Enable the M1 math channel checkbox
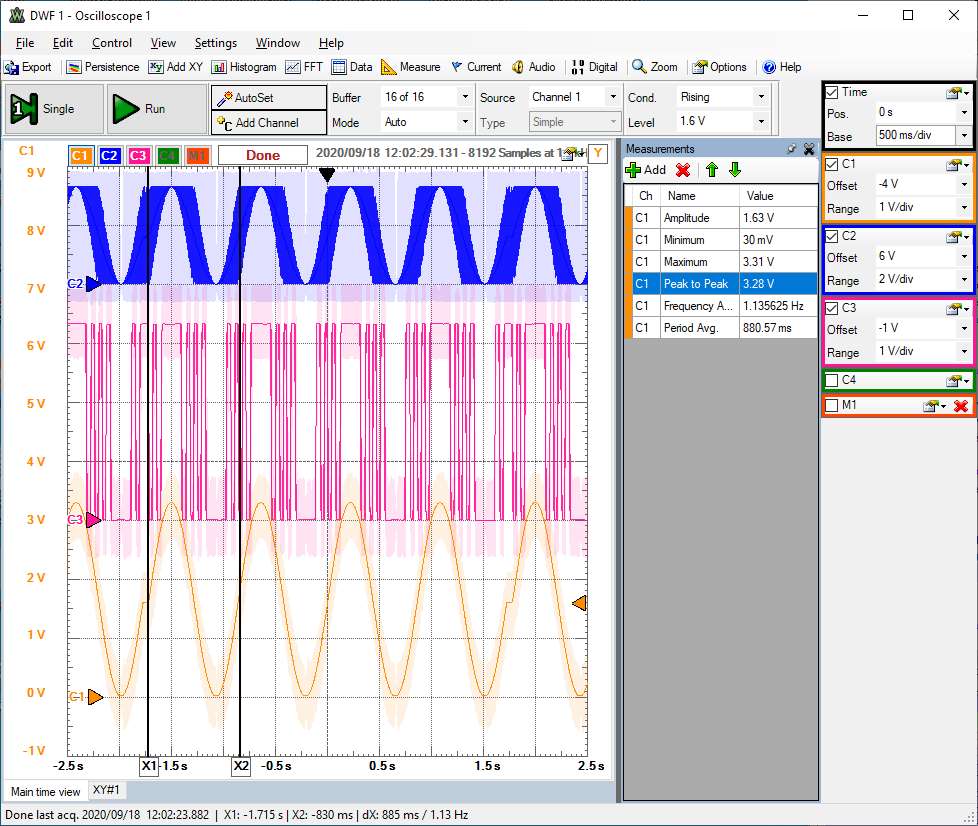 click(x=832, y=405)
